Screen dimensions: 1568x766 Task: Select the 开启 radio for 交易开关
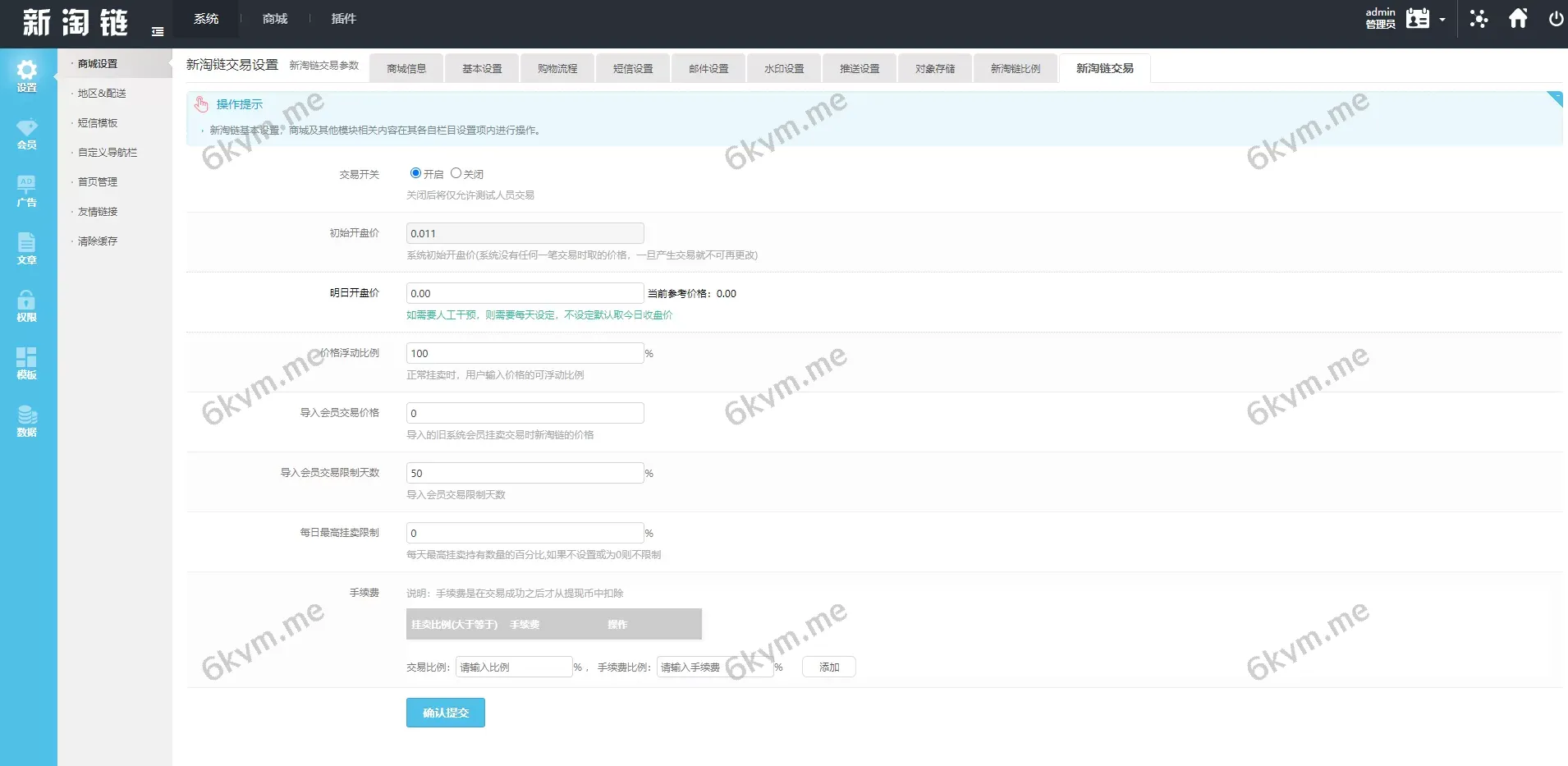coord(415,173)
